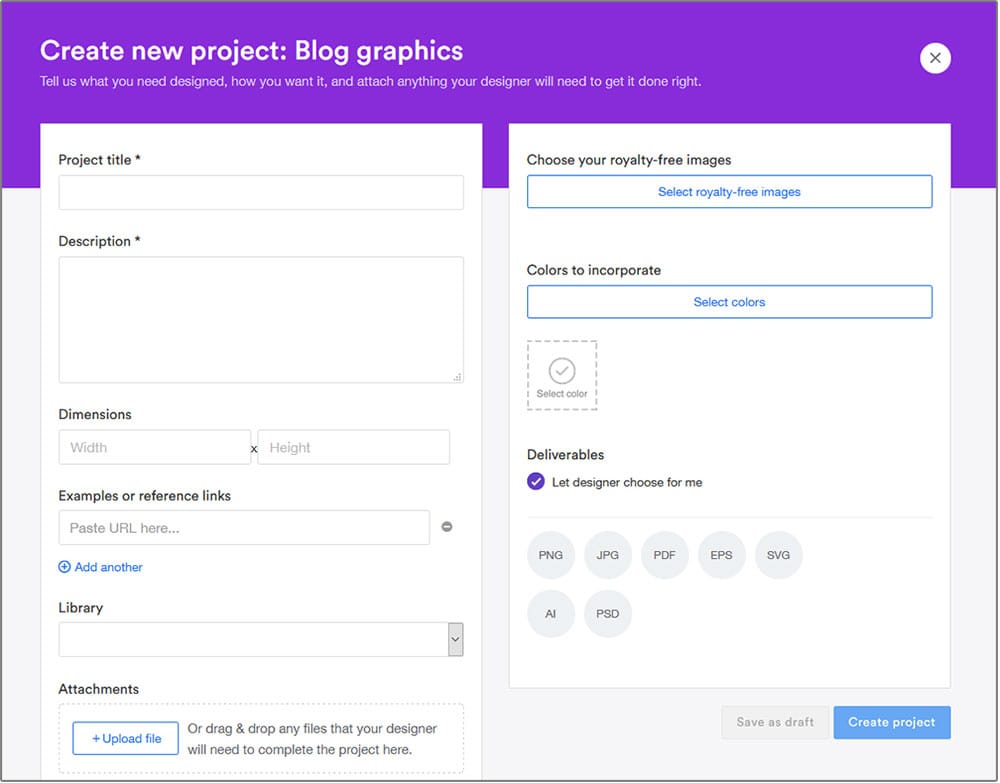Pick AI as a deliverable format
The height and width of the screenshot is (783, 1000).
click(551, 615)
